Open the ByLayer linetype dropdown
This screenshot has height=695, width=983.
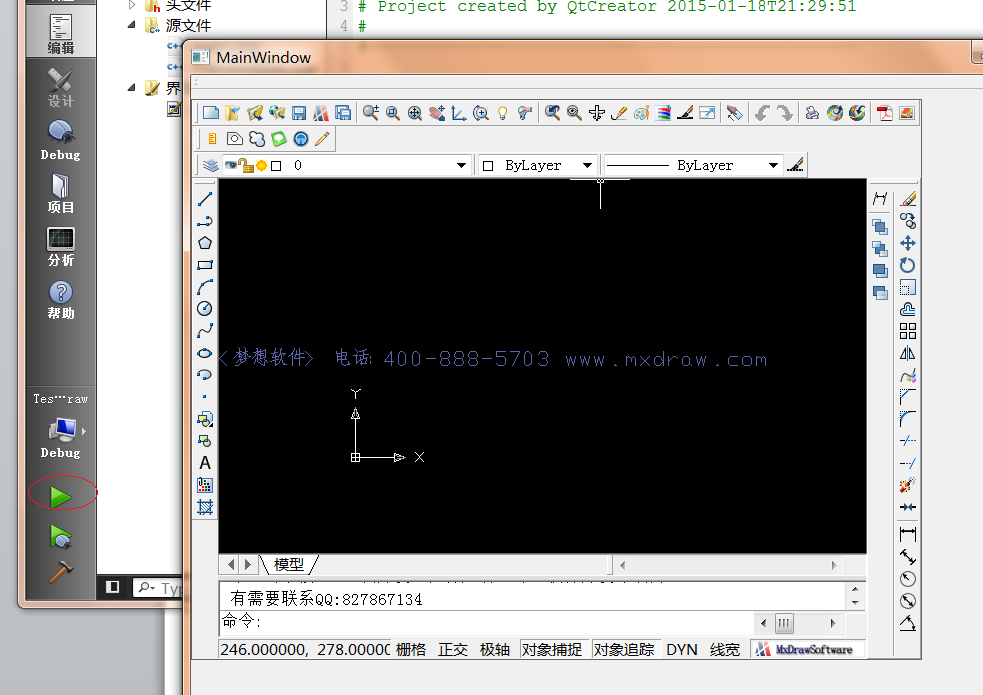pos(774,165)
